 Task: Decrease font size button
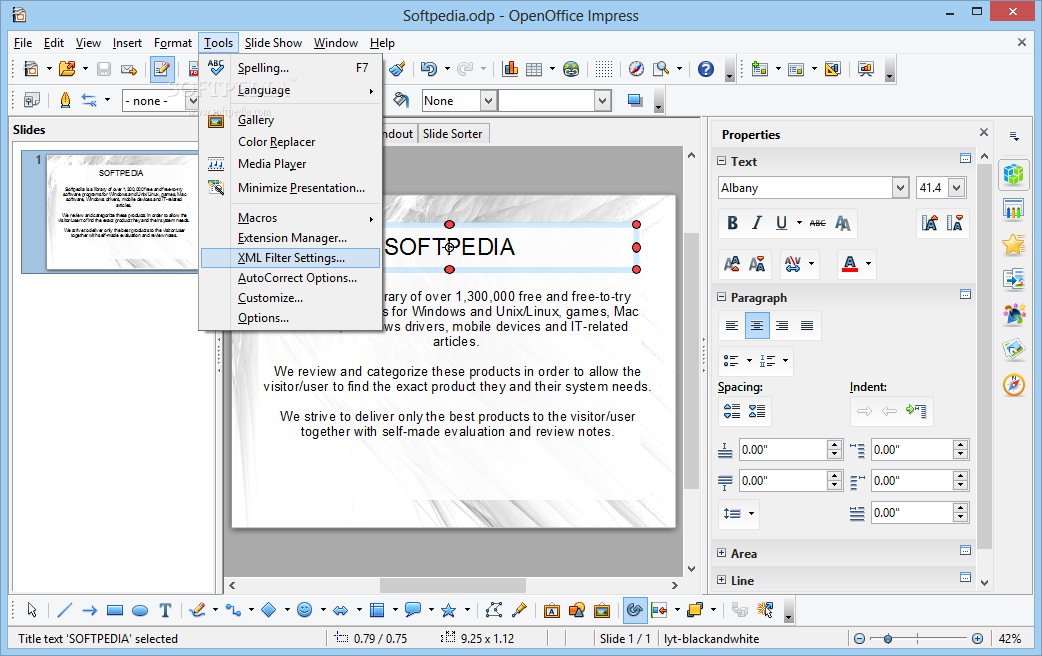point(757,264)
